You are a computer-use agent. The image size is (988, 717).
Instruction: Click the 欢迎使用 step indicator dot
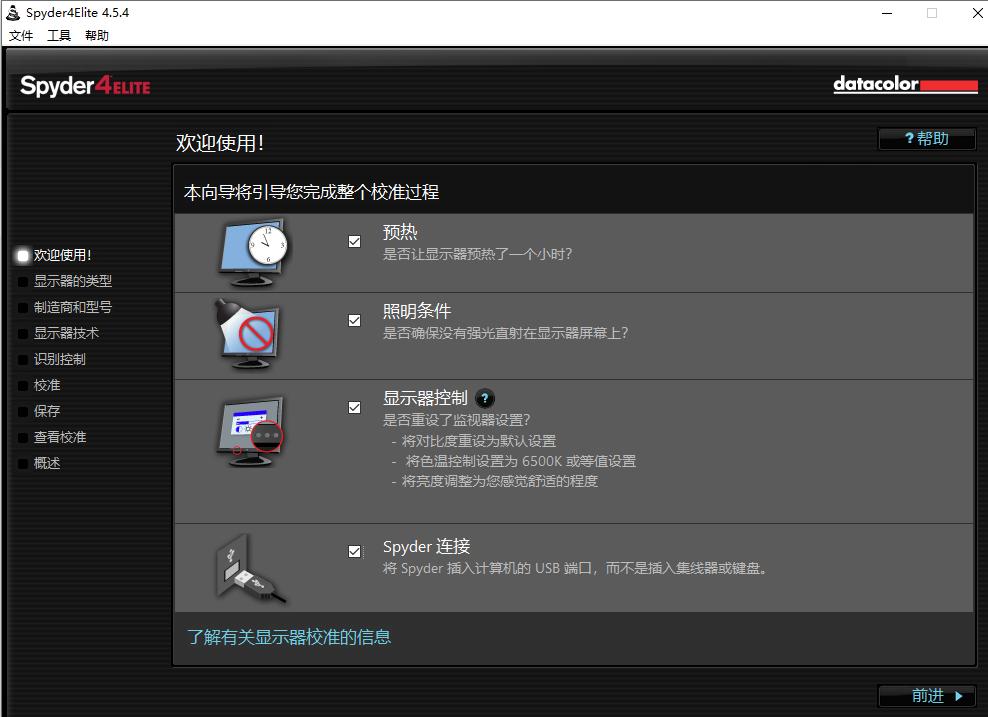coord(22,255)
